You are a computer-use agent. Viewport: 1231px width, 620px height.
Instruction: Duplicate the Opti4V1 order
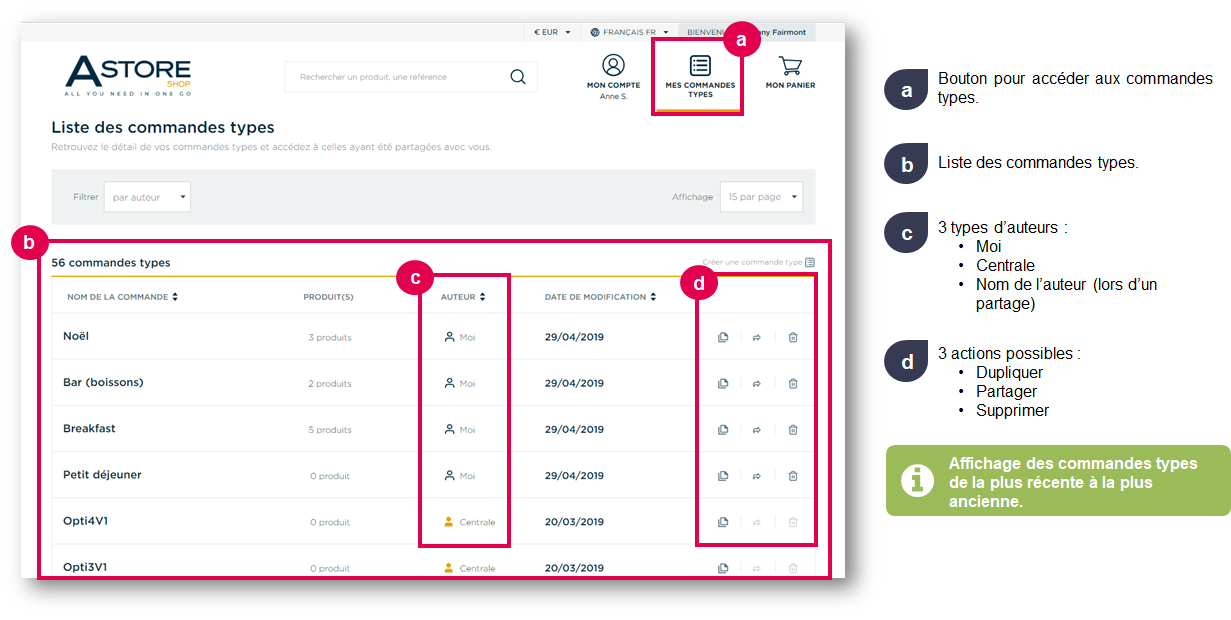click(x=723, y=522)
